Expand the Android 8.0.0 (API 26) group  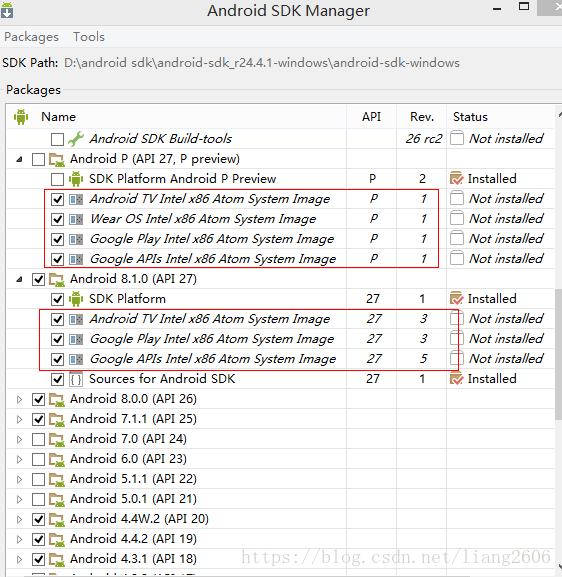[x=20, y=399]
